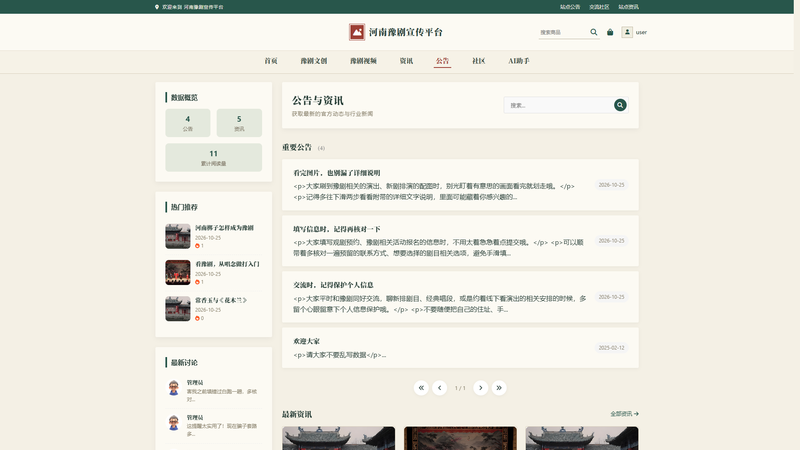Click the 热门推荐 section heading
800x450 pixels.
(184, 207)
